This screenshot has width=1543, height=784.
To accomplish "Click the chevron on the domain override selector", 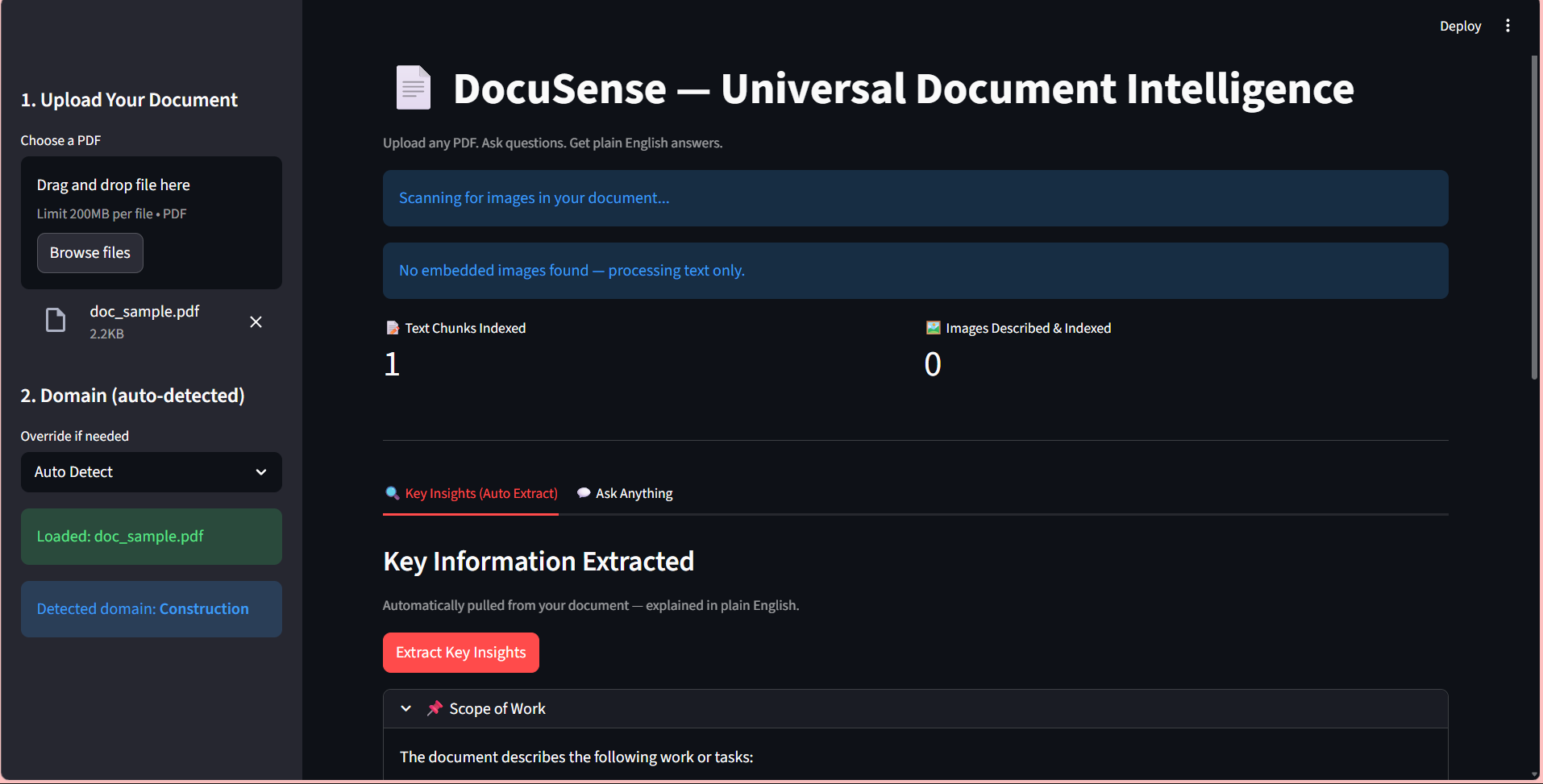I will pyautogui.click(x=260, y=472).
